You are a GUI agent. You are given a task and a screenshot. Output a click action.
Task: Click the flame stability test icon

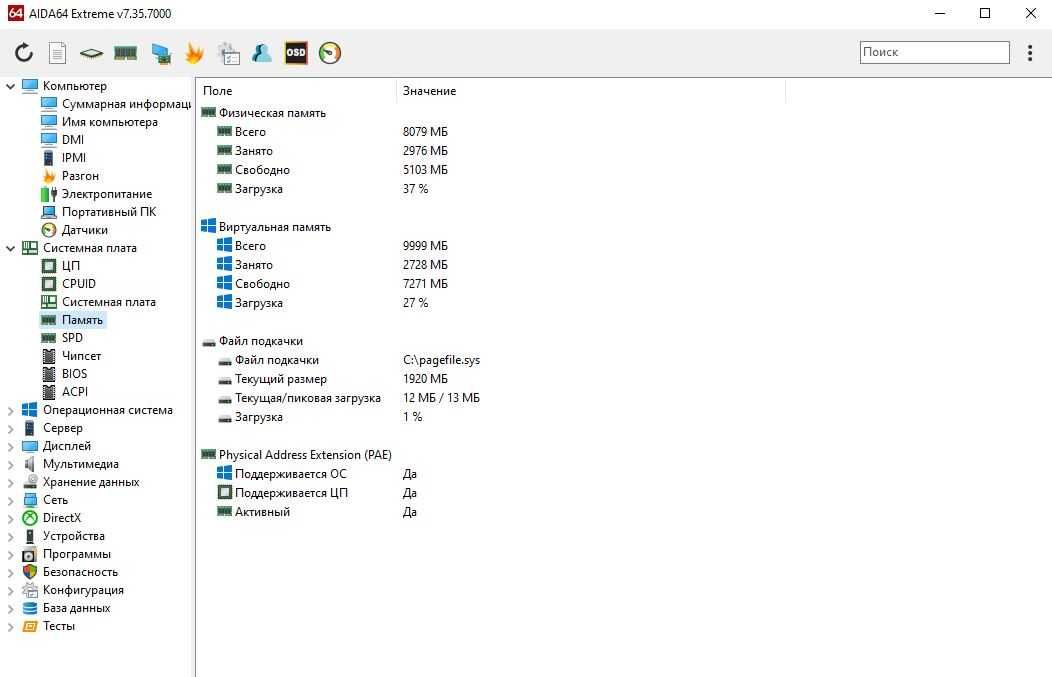(194, 52)
